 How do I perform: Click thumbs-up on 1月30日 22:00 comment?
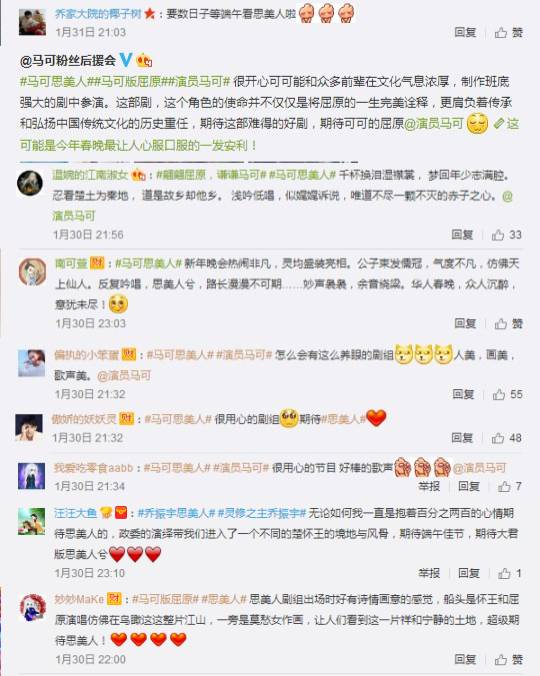click(x=509, y=659)
